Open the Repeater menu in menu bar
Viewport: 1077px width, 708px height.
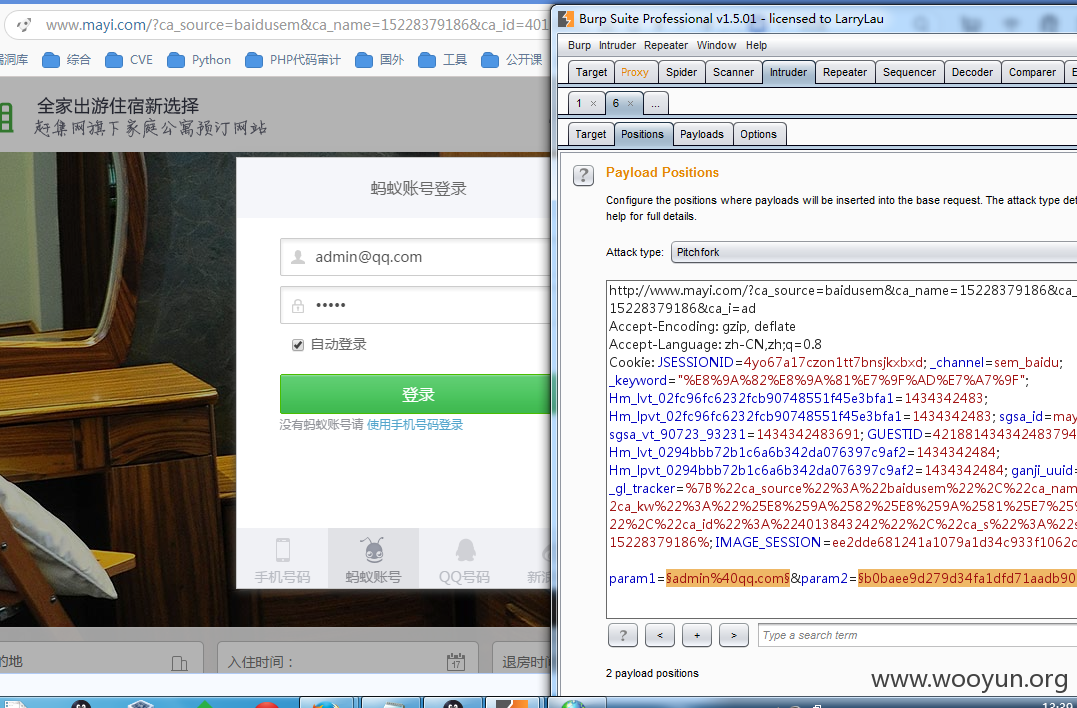666,45
